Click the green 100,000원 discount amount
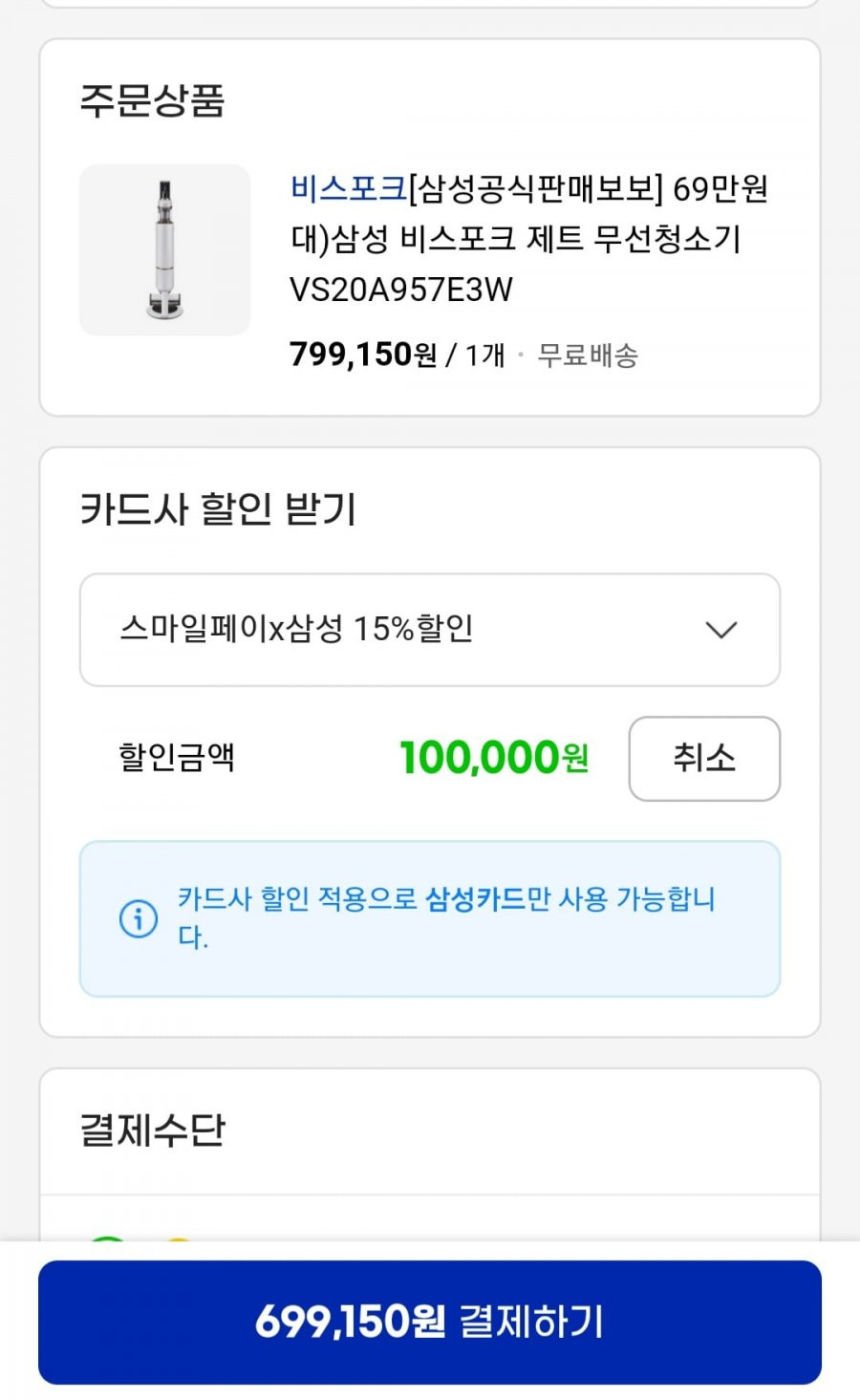Screen dimensions: 860x1400 point(494,758)
